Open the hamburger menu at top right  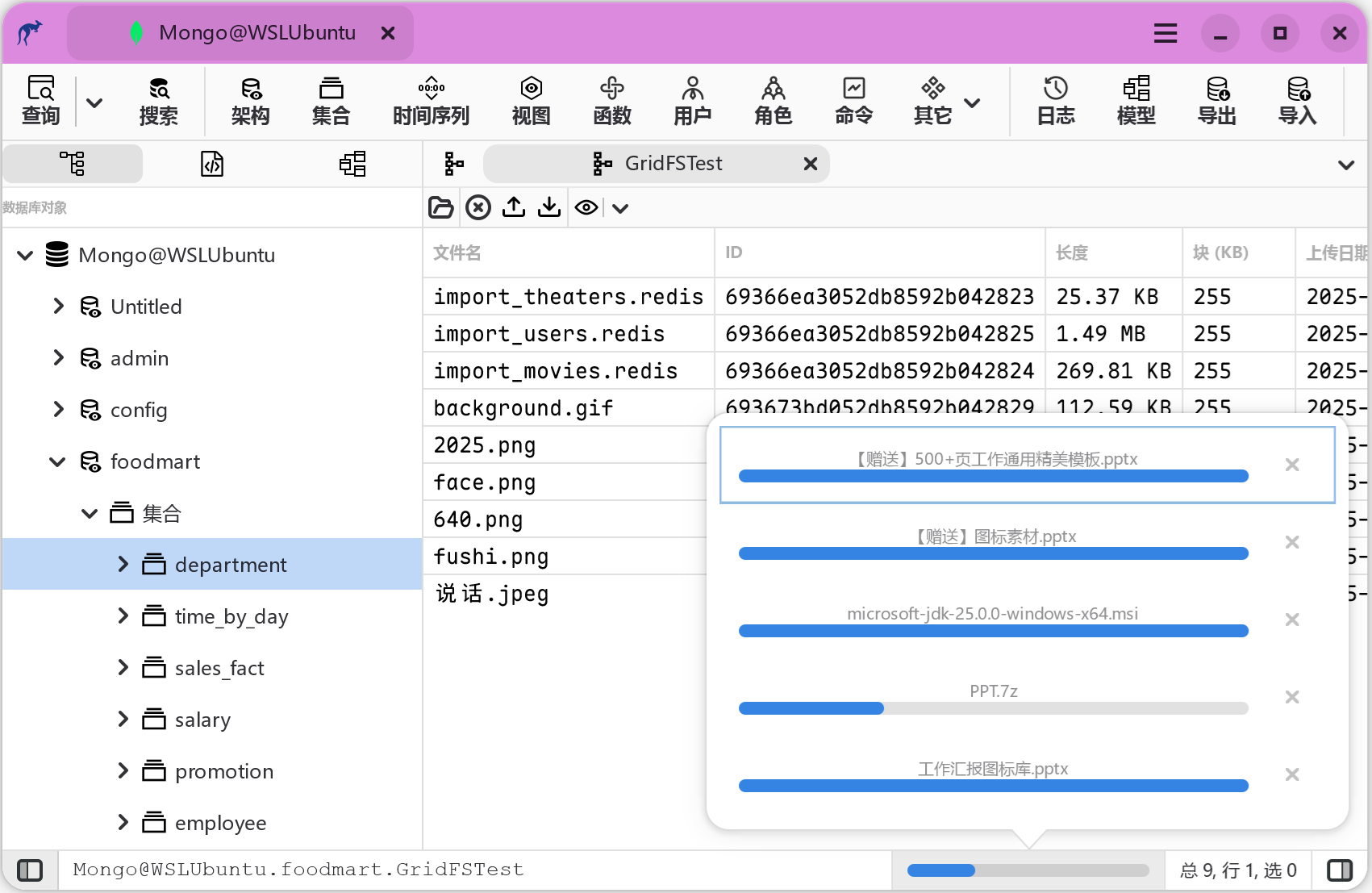(x=1165, y=33)
